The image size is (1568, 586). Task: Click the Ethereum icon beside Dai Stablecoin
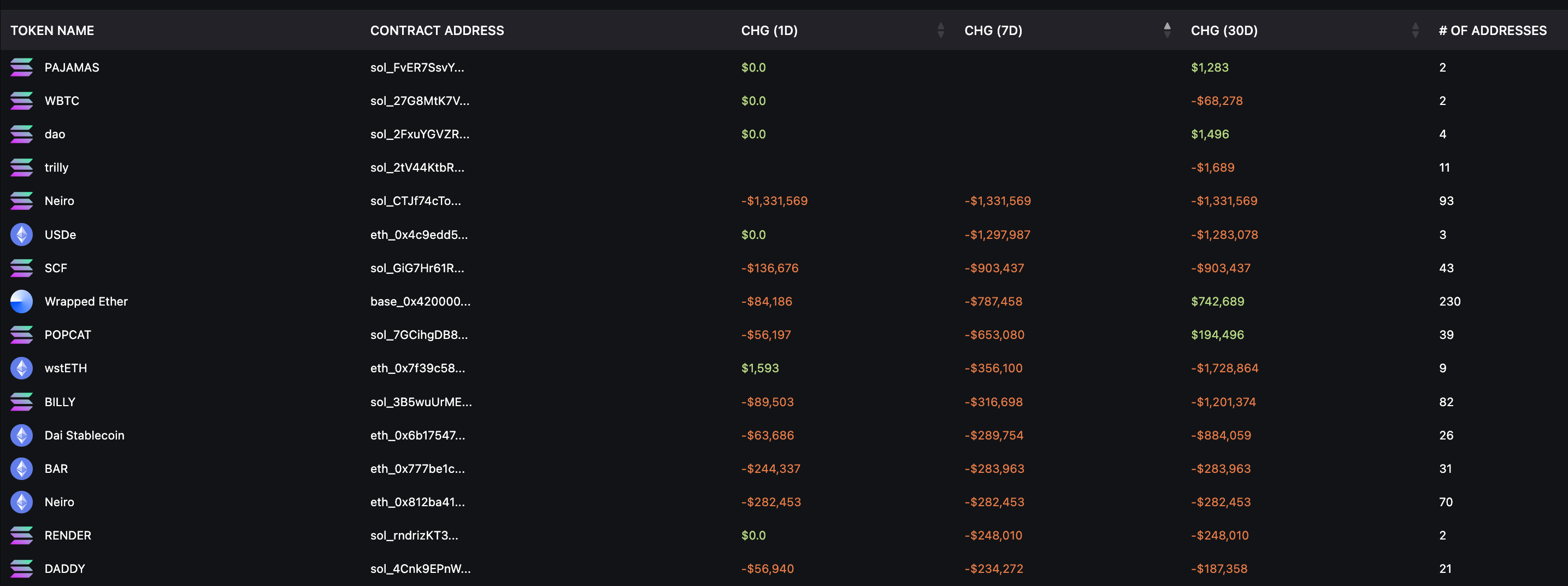(x=21, y=436)
